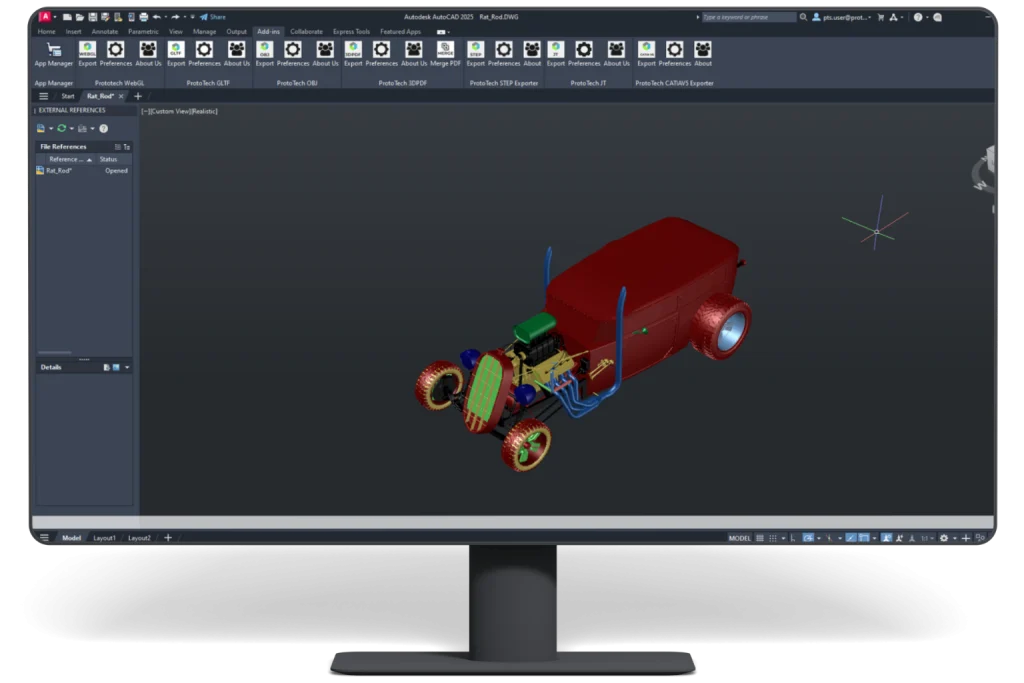This screenshot has height=683, width=1024.
Task: Click the Refresh icon in External References
Action: pos(61,128)
